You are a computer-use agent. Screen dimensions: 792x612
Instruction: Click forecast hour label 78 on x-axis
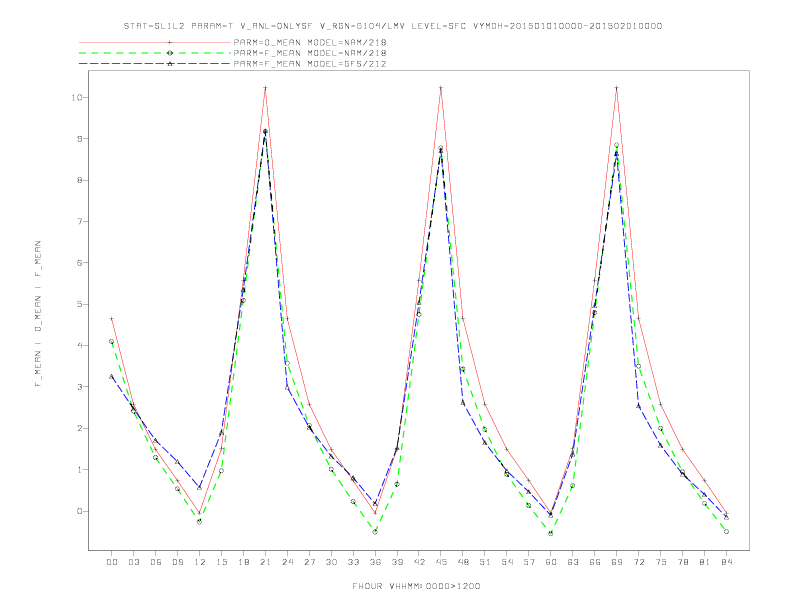683,562
